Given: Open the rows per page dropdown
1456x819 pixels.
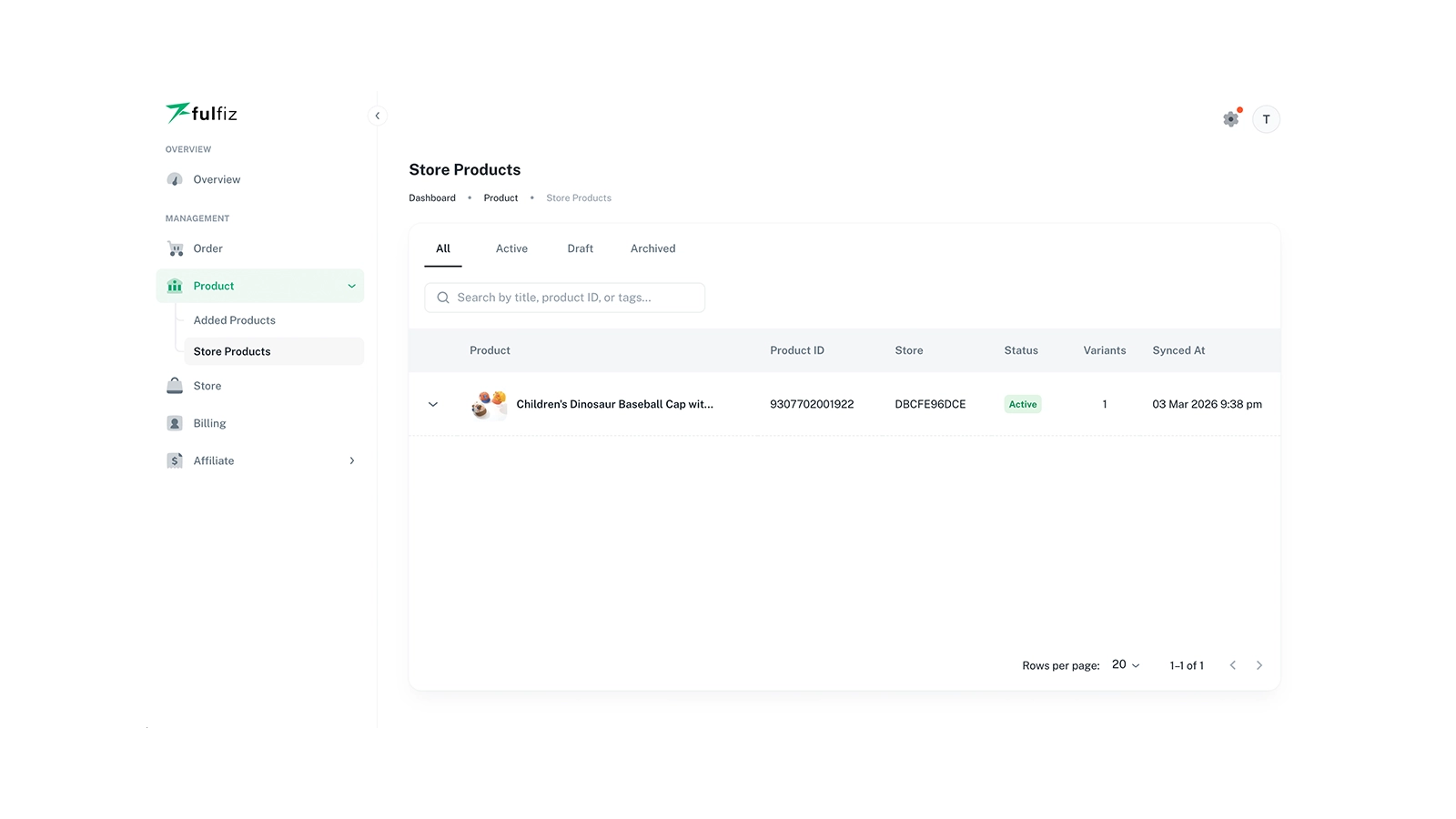Looking at the screenshot, I should tap(1126, 665).
